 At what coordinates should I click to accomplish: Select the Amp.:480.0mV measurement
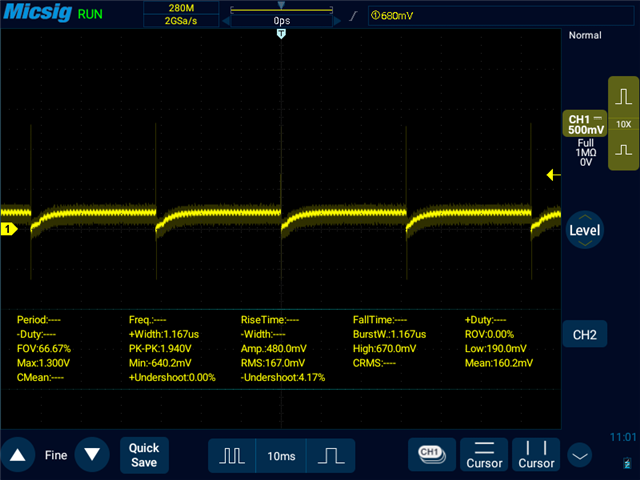click(x=273, y=349)
